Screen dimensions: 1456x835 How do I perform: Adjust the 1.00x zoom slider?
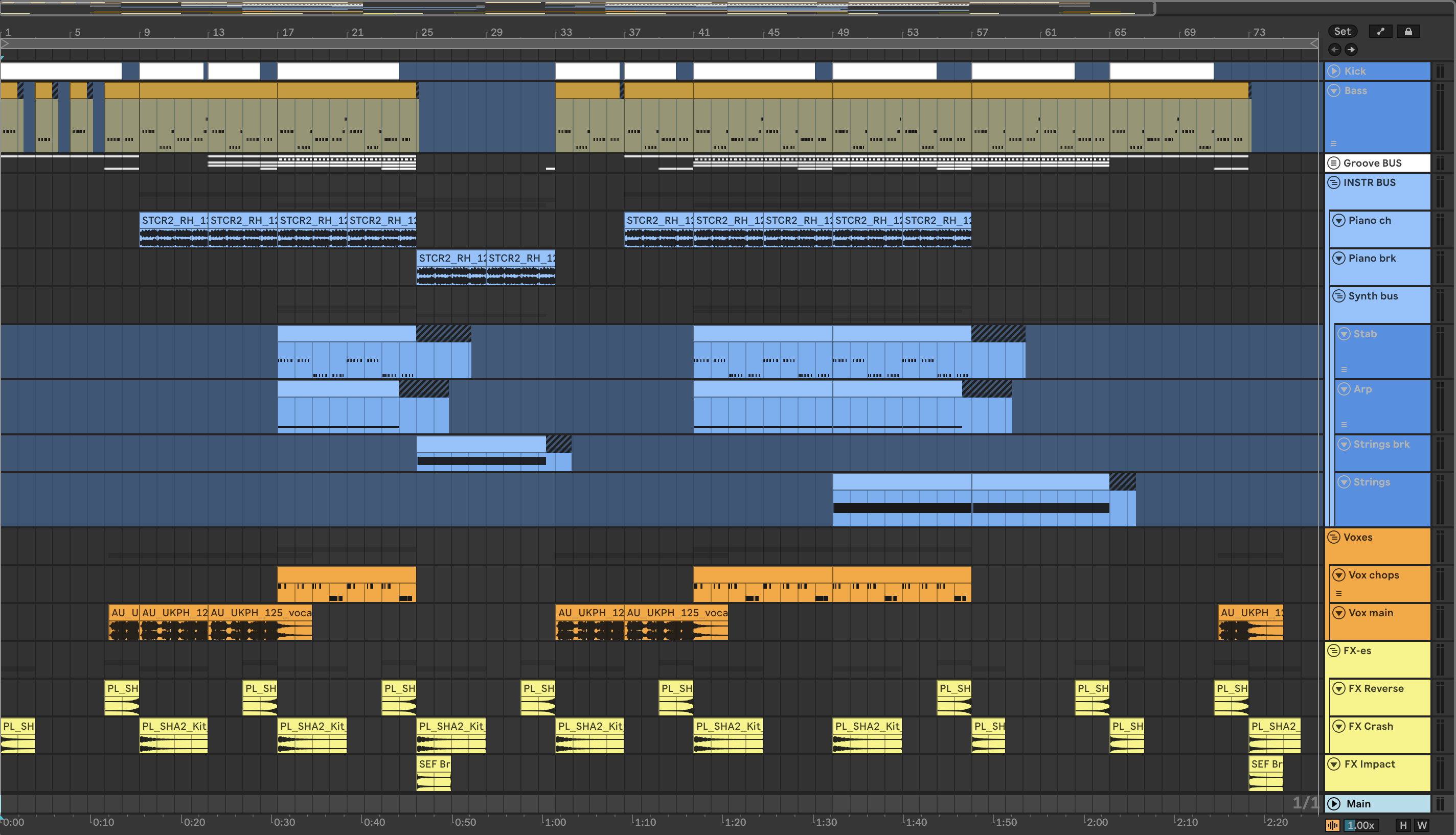(1360, 825)
